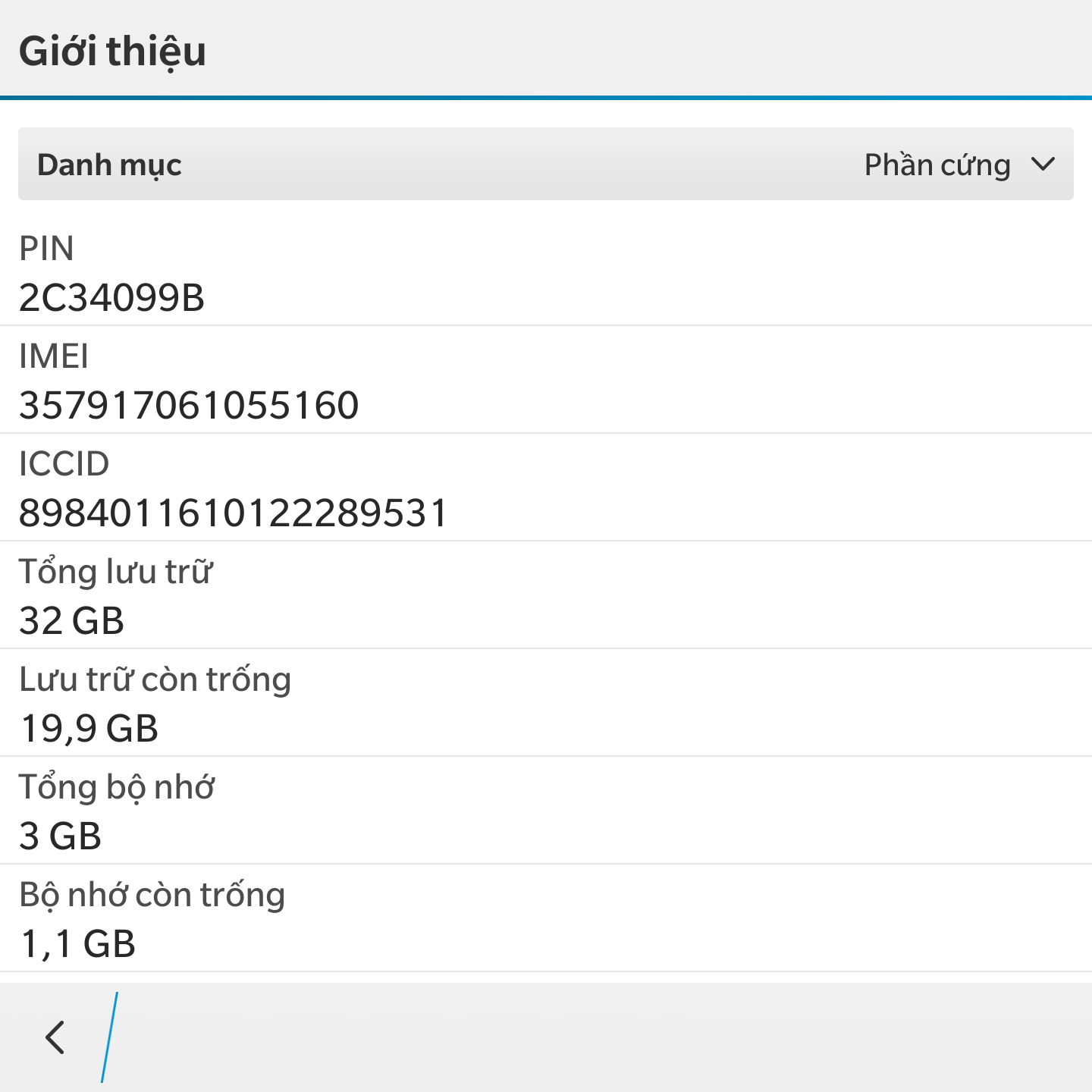
Task: Tap the 3 GB total memory value
Action: (60, 836)
